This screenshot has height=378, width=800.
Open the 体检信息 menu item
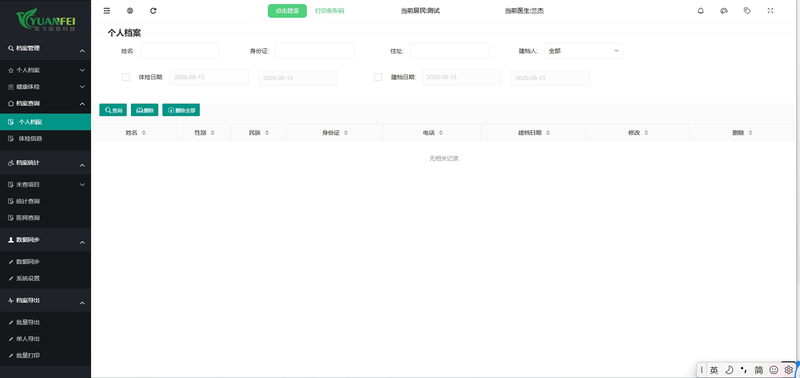click(x=45, y=138)
